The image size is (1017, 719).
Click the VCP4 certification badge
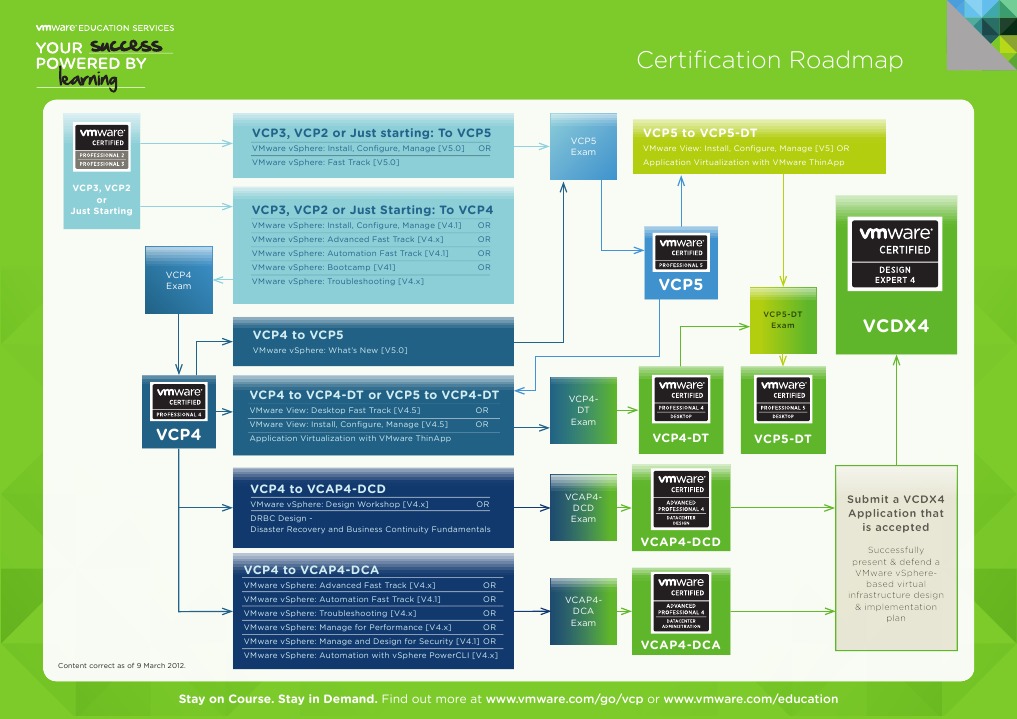178,410
